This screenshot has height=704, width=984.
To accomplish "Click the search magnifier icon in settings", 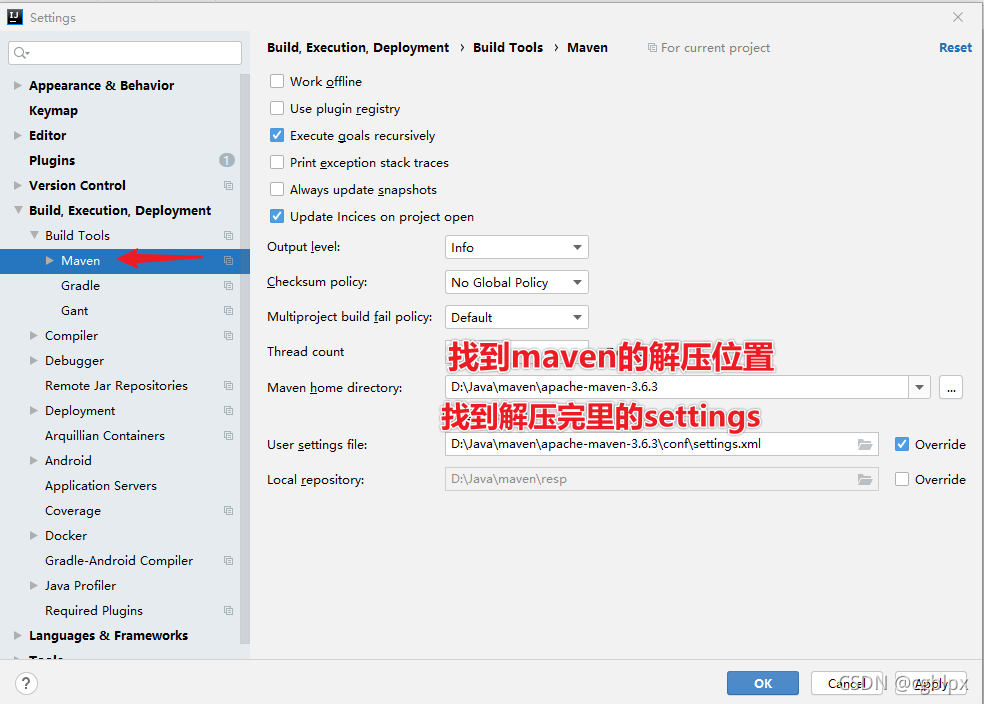I will (x=21, y=53).
